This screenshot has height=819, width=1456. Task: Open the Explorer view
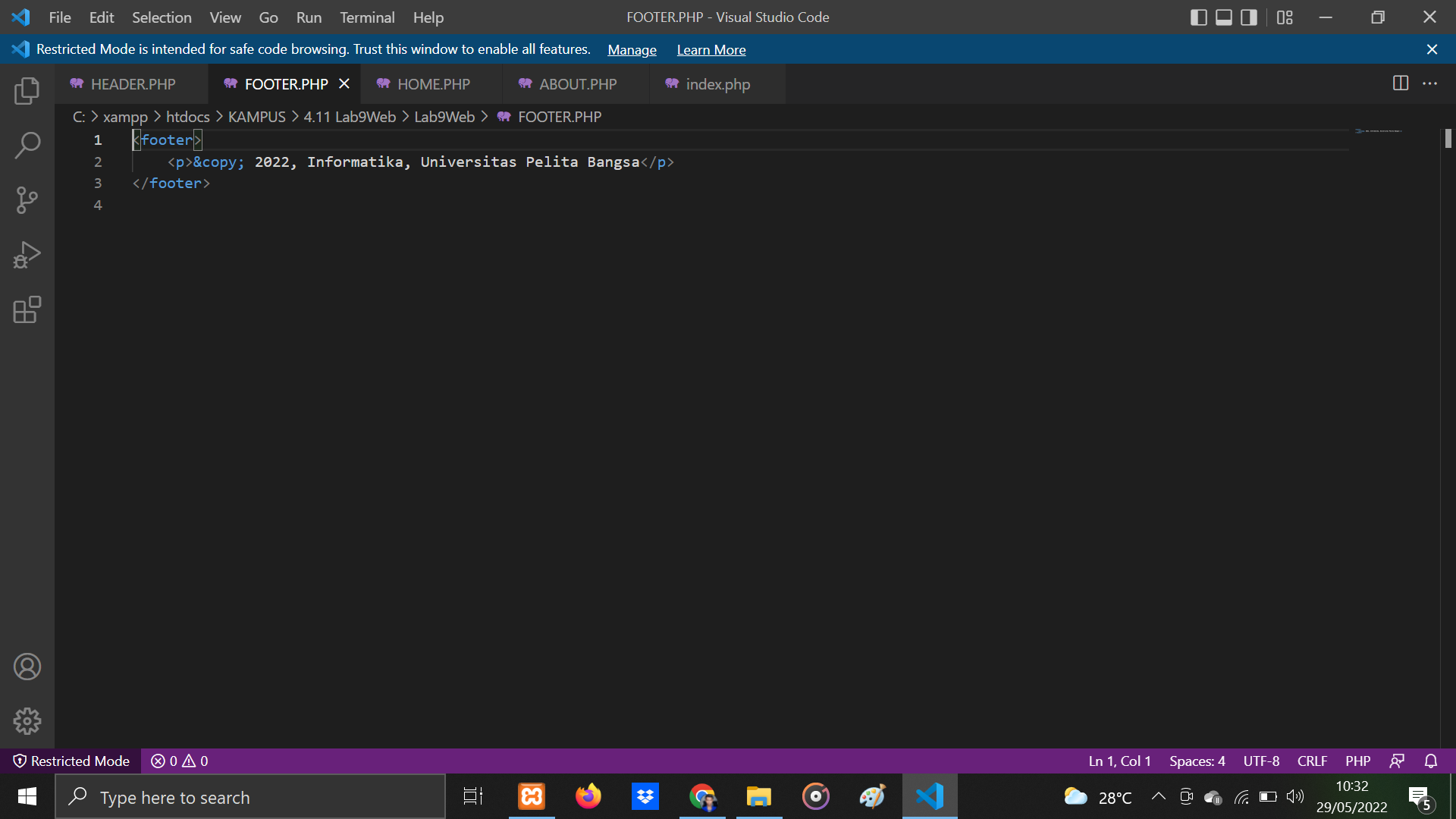click(x=27, y=90)
